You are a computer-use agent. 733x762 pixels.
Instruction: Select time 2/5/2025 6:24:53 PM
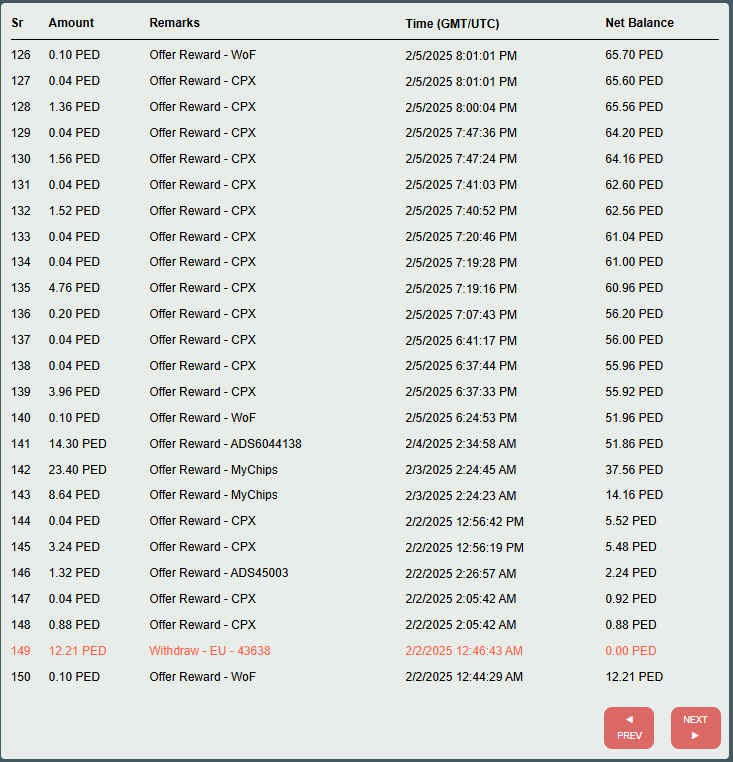tap(461, 418)
